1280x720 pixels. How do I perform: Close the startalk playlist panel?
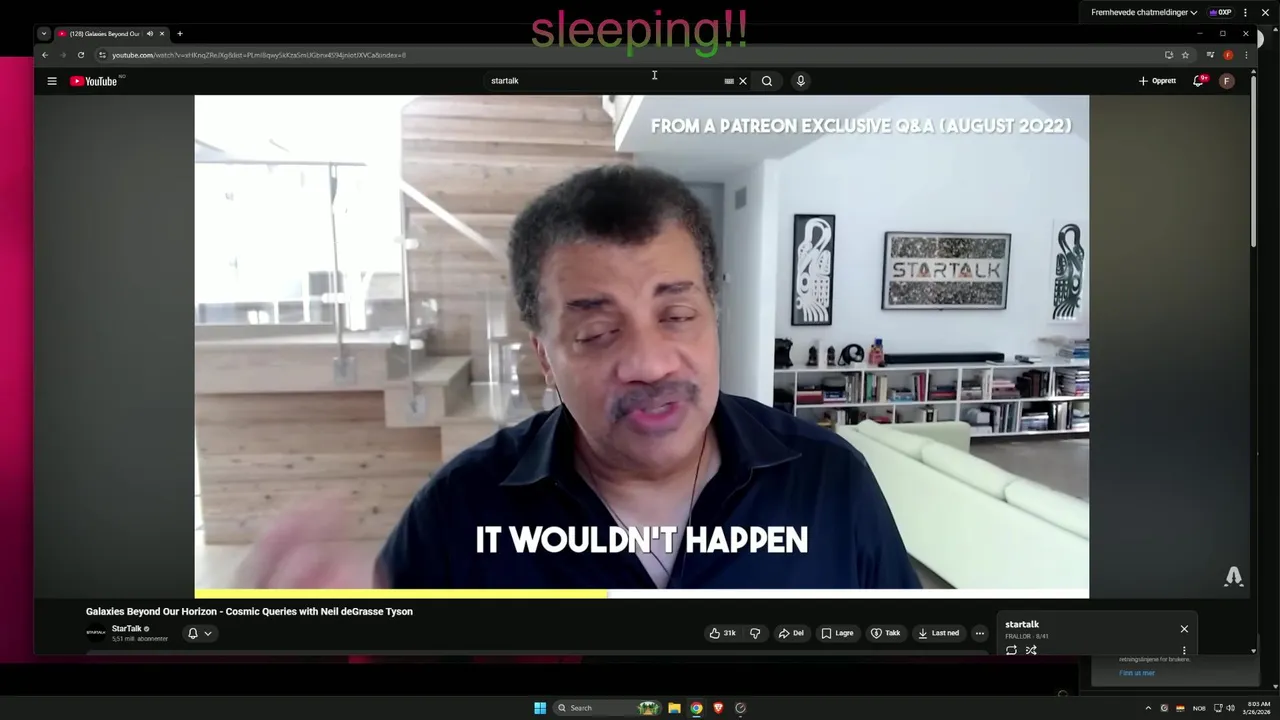point(1184,629)
